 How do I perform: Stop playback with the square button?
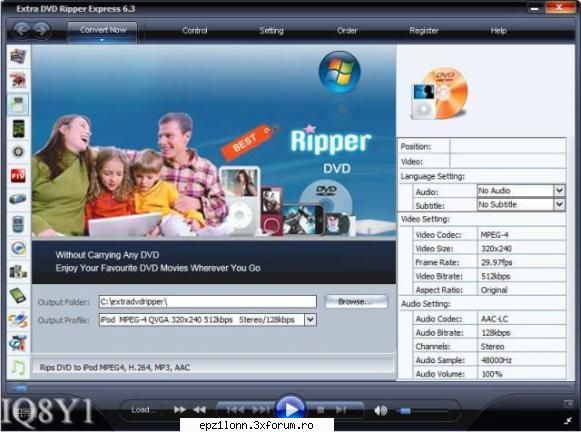pos(321,410)
